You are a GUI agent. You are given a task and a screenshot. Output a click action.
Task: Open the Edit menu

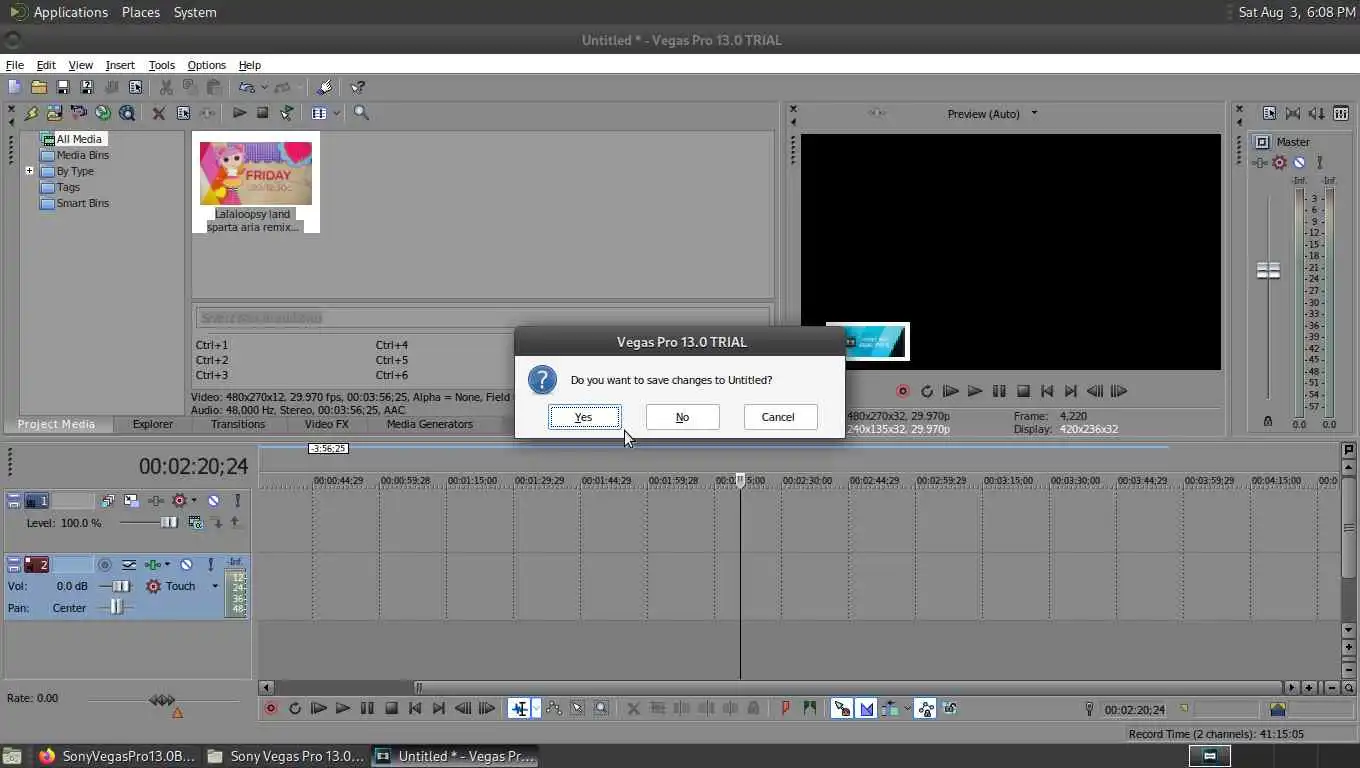point(46,65)
